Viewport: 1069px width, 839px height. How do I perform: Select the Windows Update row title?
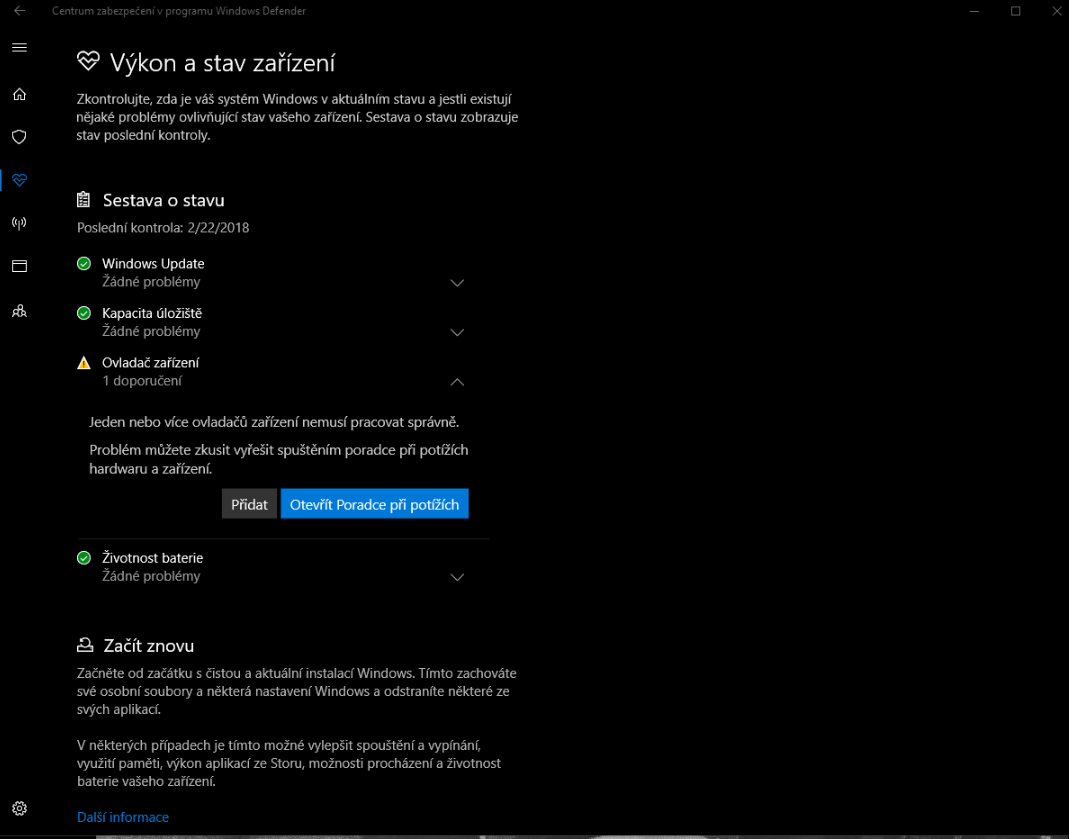point(153,264)
